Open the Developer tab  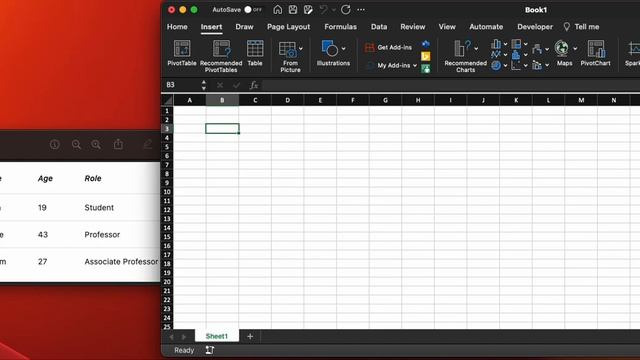coord(535,27)
